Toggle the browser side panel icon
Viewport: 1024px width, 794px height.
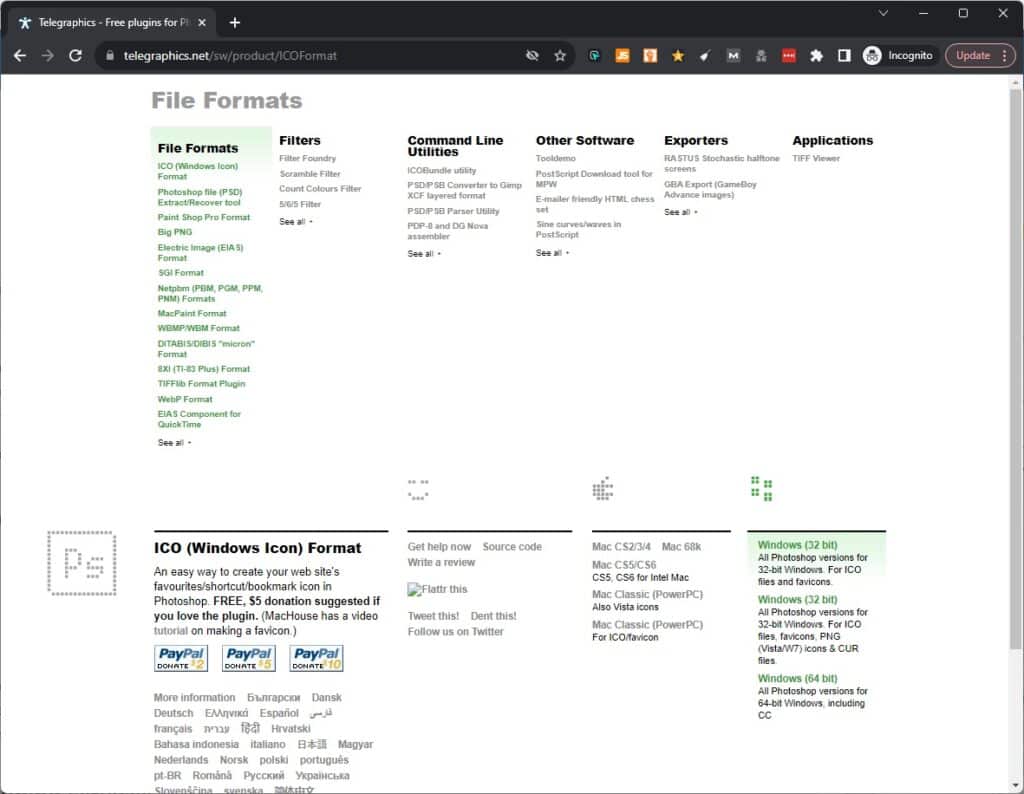(x=844, y=56)
